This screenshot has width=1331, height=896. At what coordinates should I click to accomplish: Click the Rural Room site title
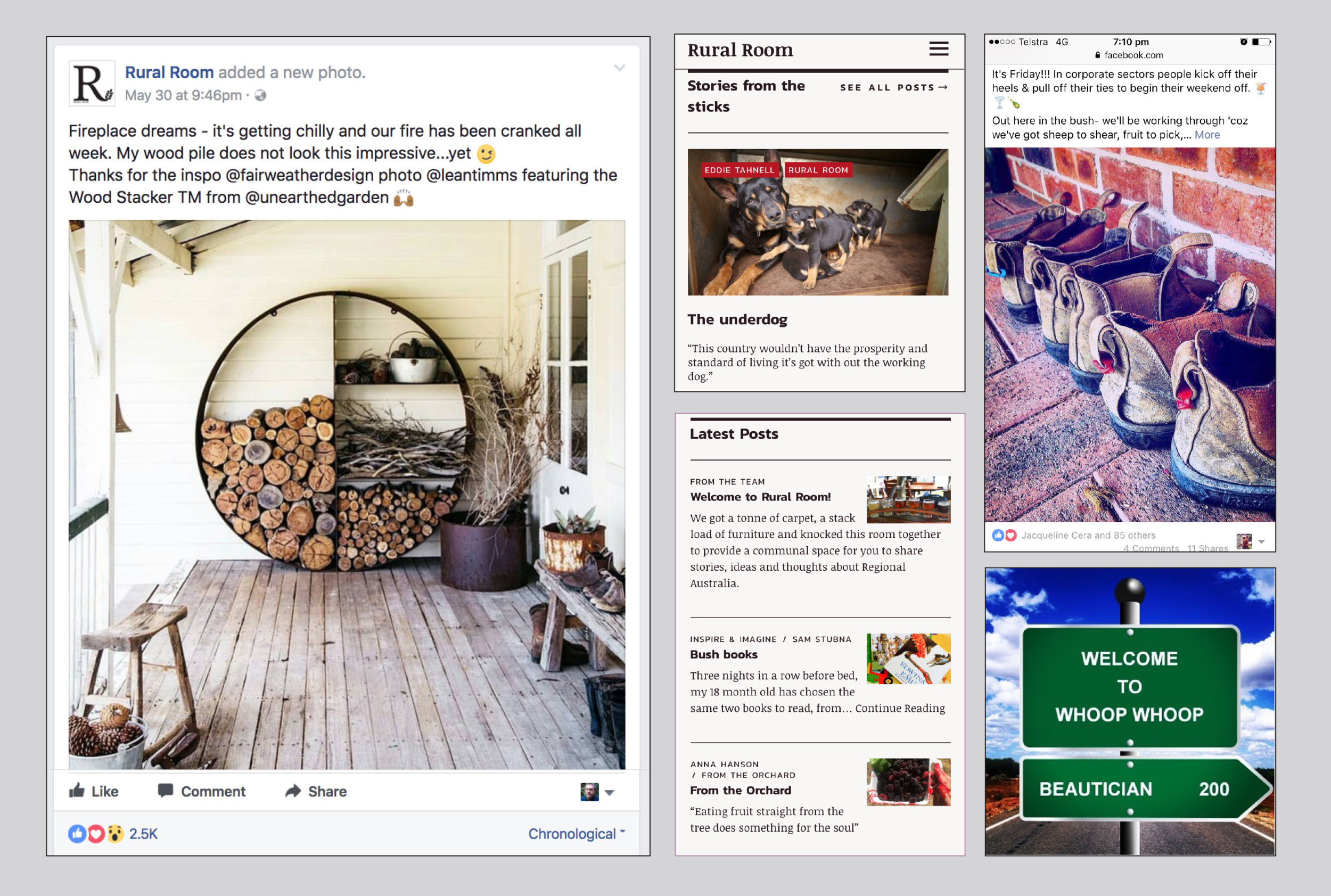(x=740, y=50)
